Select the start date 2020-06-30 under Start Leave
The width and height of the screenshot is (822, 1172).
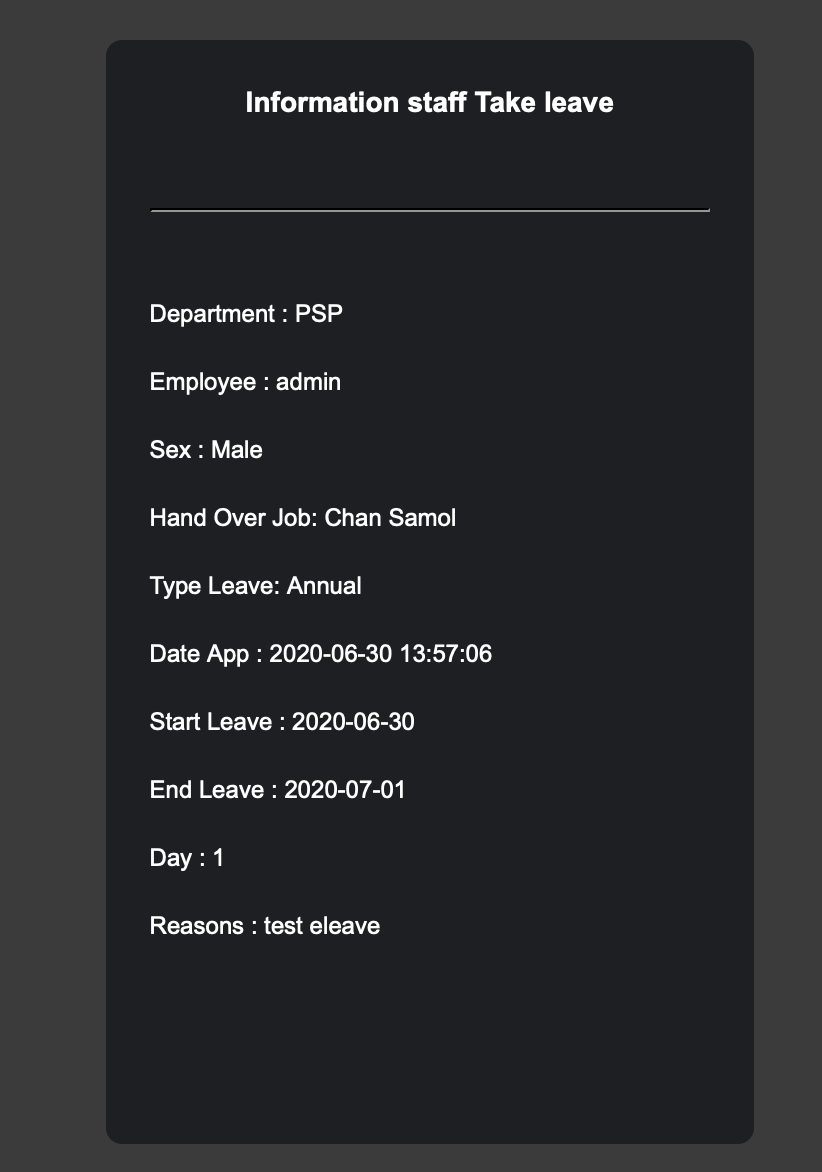point(353,722)
